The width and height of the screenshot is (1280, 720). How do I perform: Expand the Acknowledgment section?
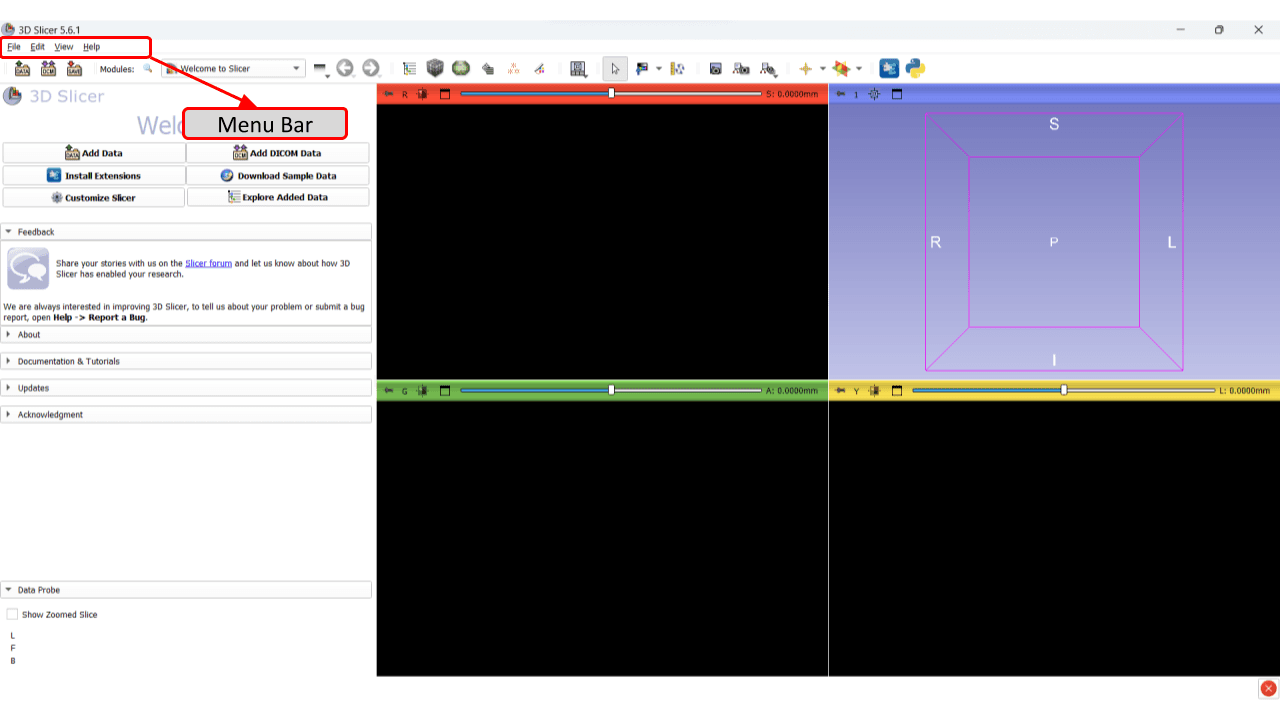[186, 414]
